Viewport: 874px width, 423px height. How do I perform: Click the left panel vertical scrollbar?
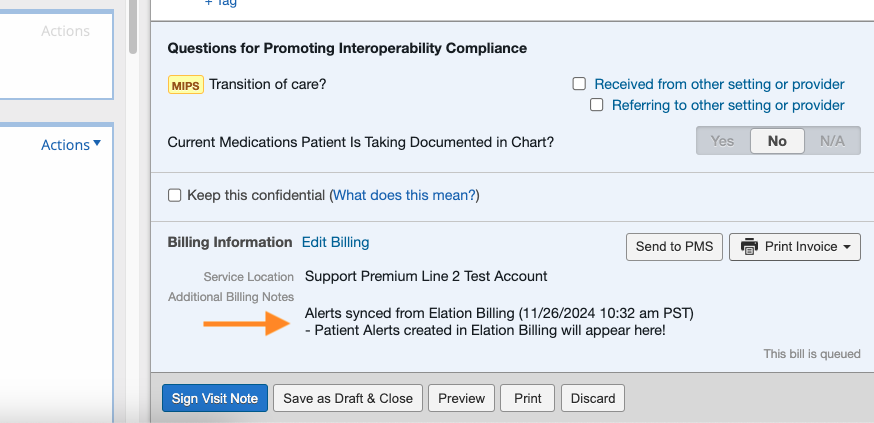[x=133, y=25]
